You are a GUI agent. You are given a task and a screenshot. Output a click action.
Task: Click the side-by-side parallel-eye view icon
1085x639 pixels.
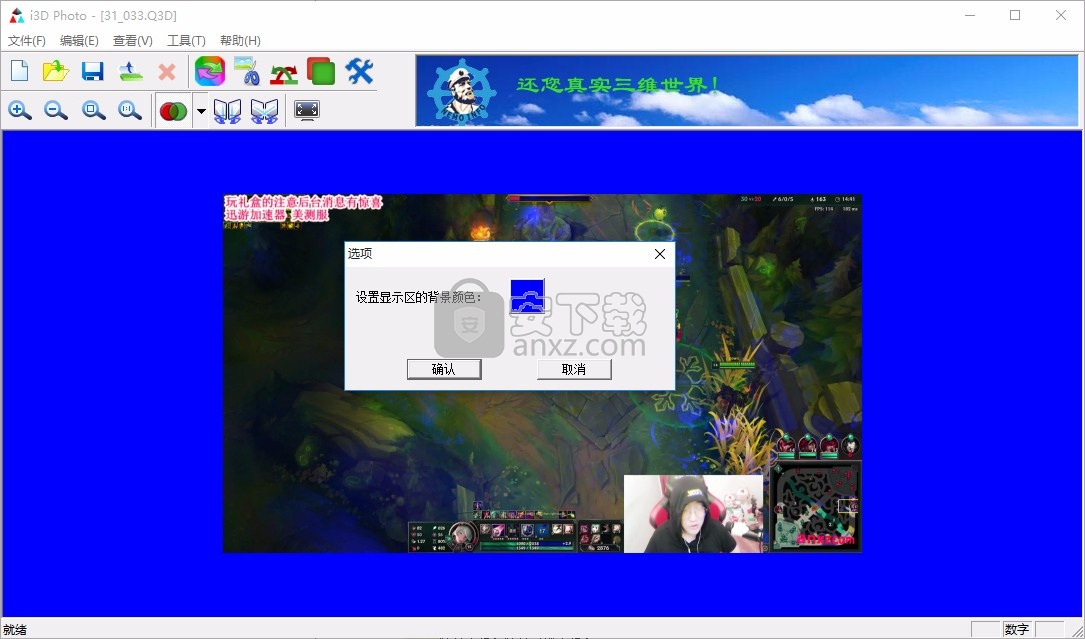click(x=227, y=111)
